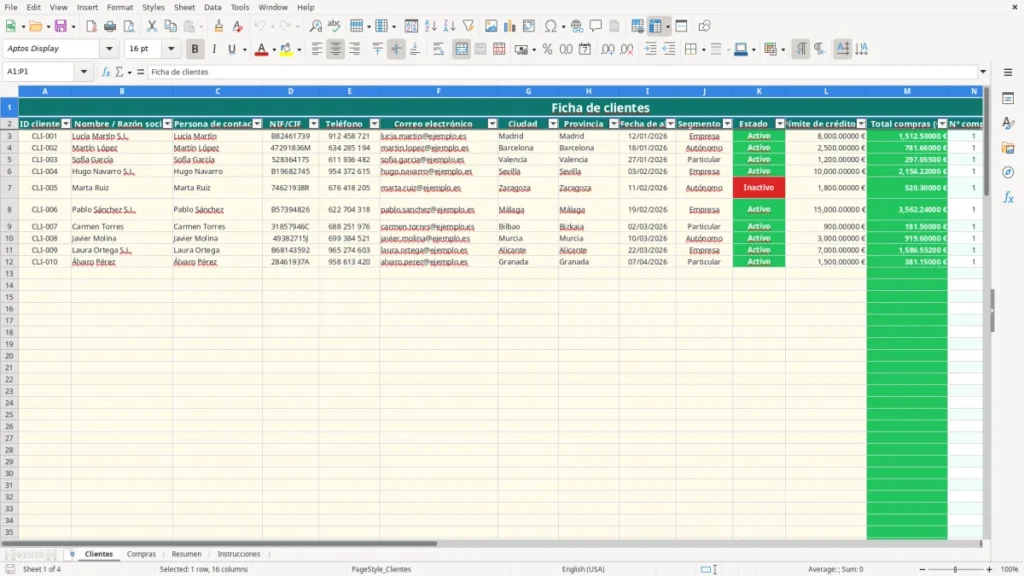Copy the selection using the Copy icon
1024x576 pixels.
pos(170,26)
